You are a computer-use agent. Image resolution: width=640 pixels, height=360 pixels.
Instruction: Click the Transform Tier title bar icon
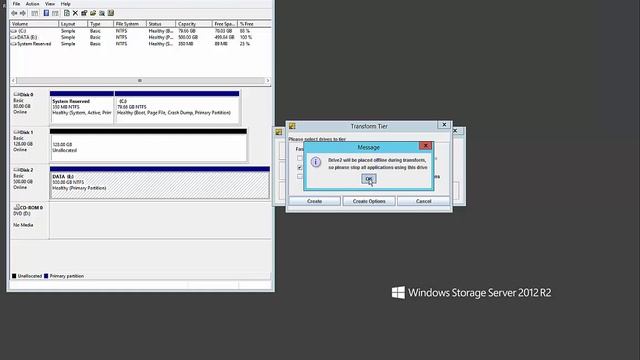click(292, 126)
